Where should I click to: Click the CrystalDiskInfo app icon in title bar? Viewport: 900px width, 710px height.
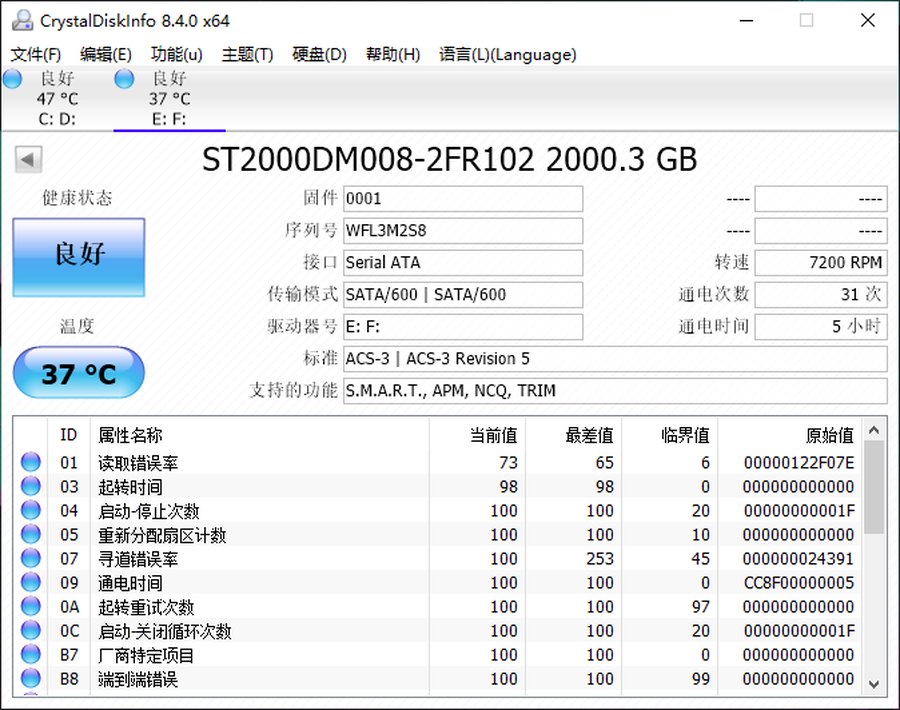click(21, 20)
